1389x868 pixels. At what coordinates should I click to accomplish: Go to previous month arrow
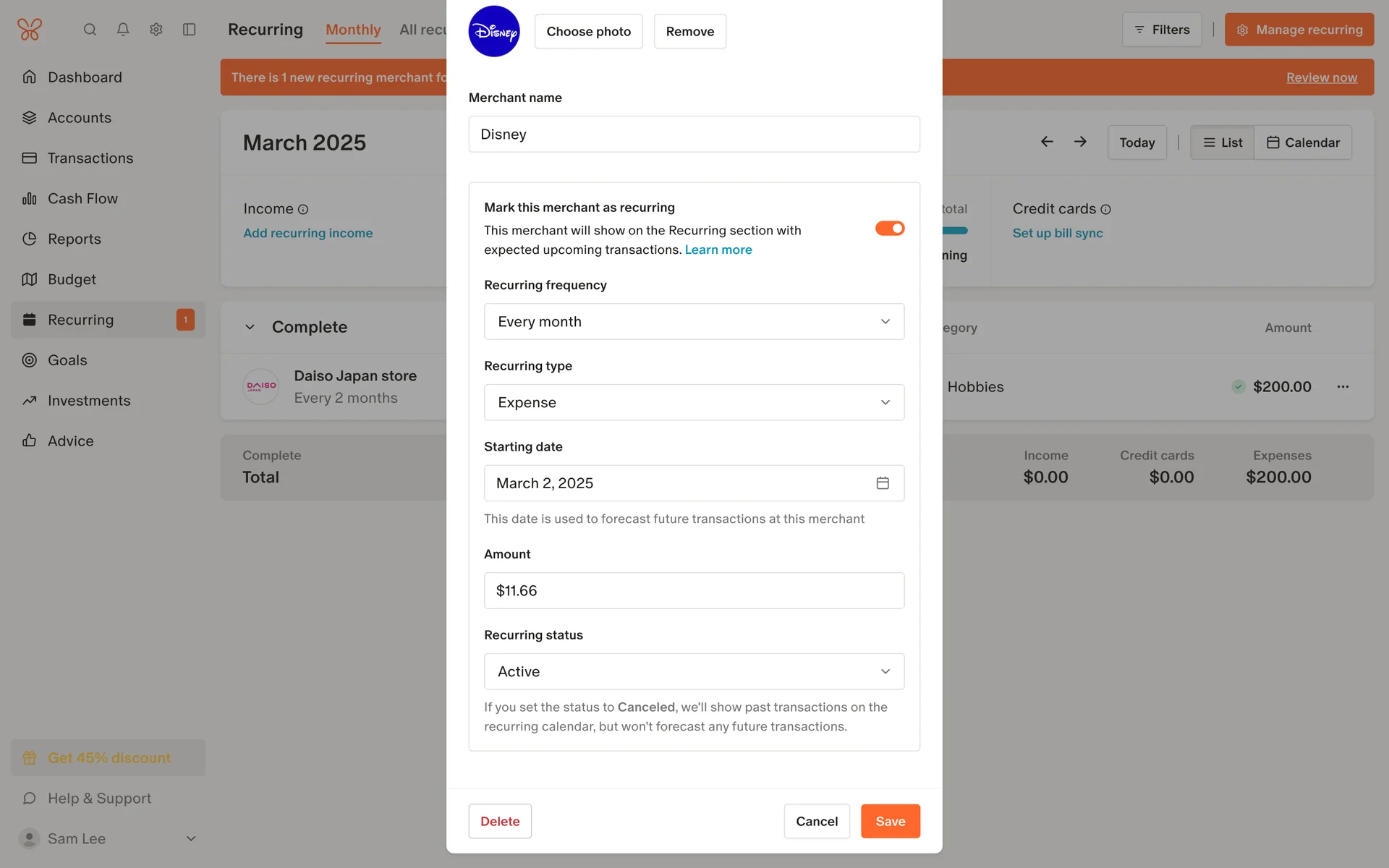tap(1047, 142)
